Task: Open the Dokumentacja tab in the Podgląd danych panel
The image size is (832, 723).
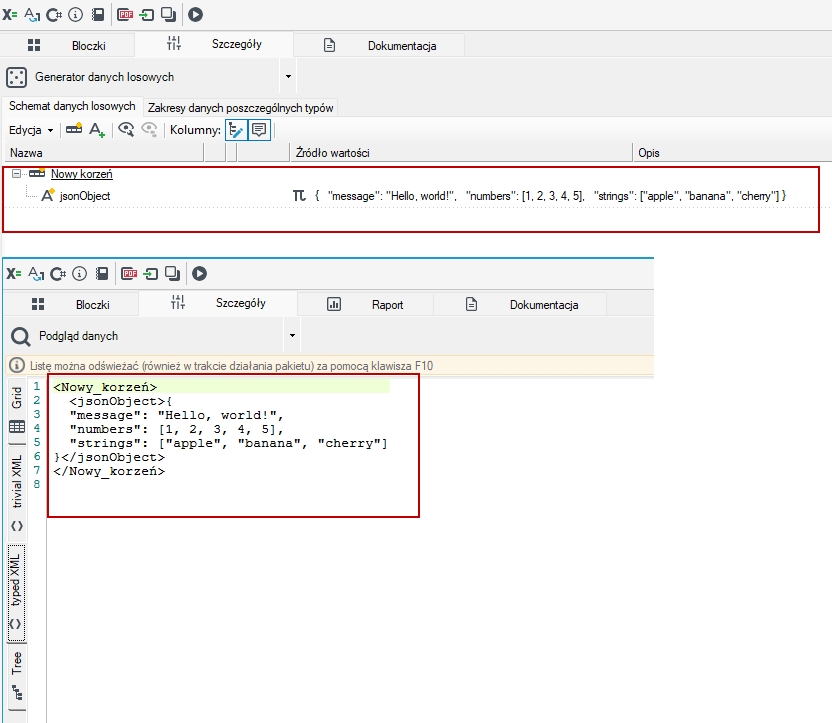Action: coord(520,304)
